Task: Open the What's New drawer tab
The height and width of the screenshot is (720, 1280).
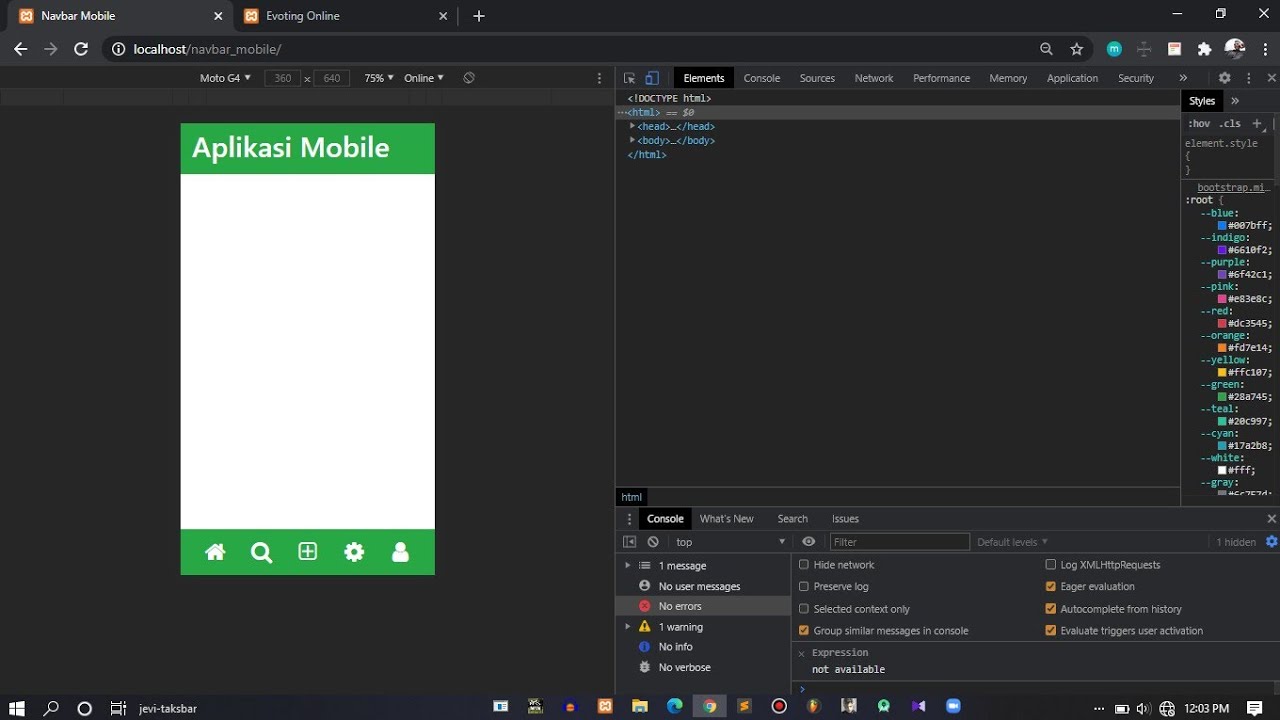Action: (727, 519)
